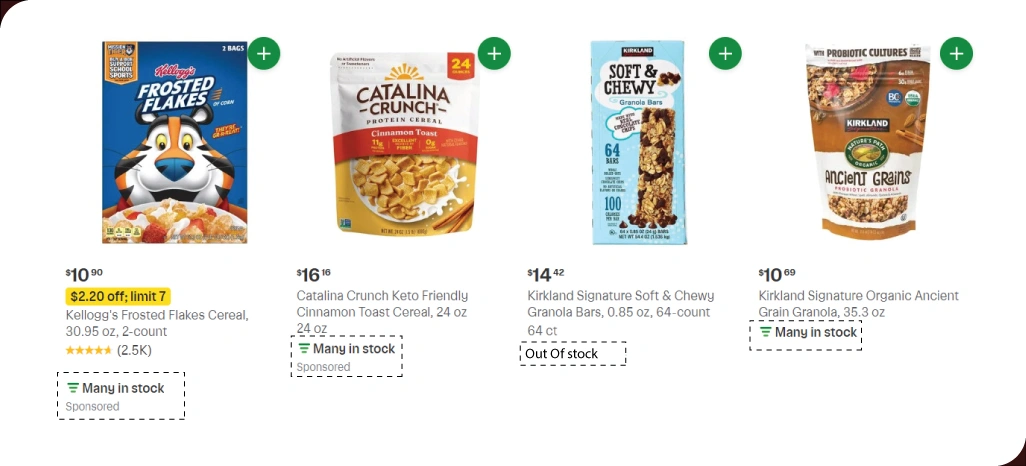Viewport: 1026px width, 466px height.
Task: Click the $10.90 Frosted Flakes price
Action: pos(84,273)
